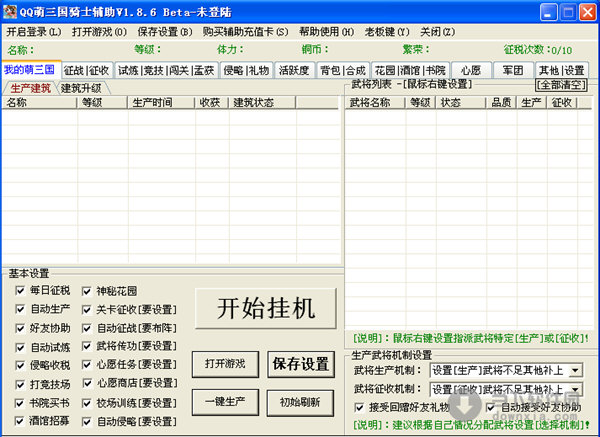This screenshot has width=600, height=437.
Task: Toggle the 书院买书 checkbox
Action: pos(20,403)
